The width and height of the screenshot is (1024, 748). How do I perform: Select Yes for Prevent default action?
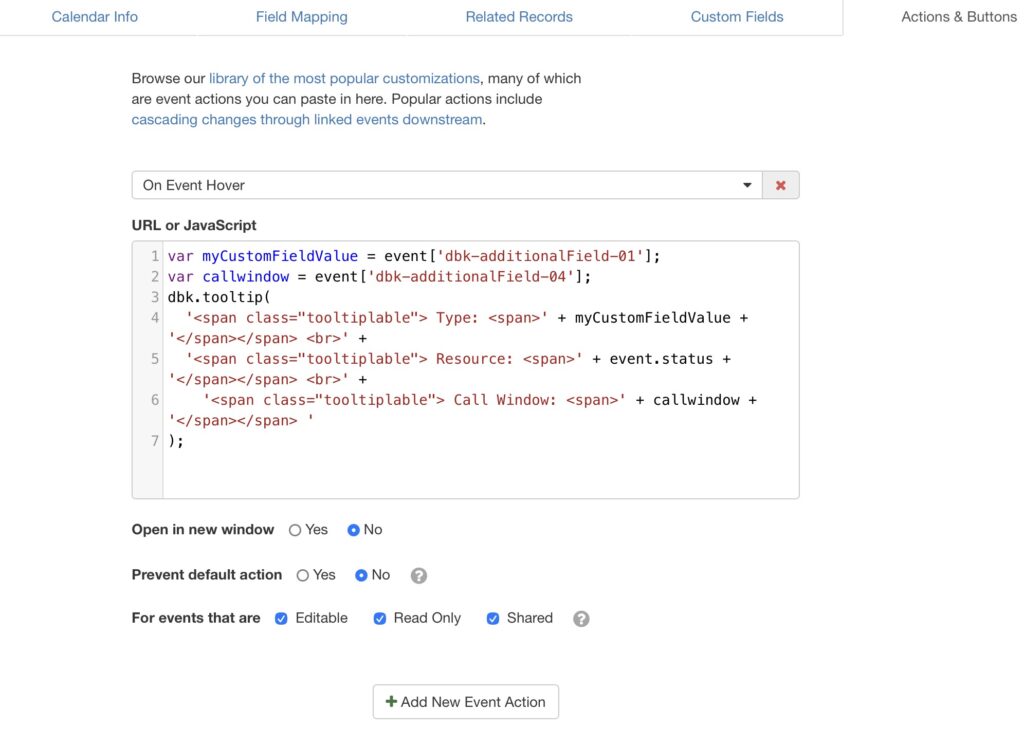point(303,575)
